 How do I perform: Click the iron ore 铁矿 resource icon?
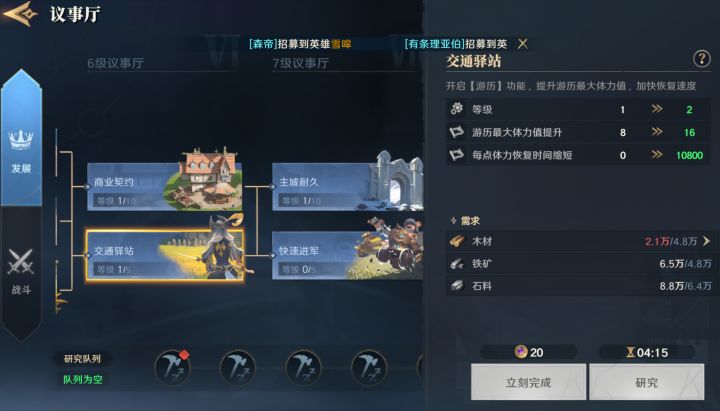457,264
